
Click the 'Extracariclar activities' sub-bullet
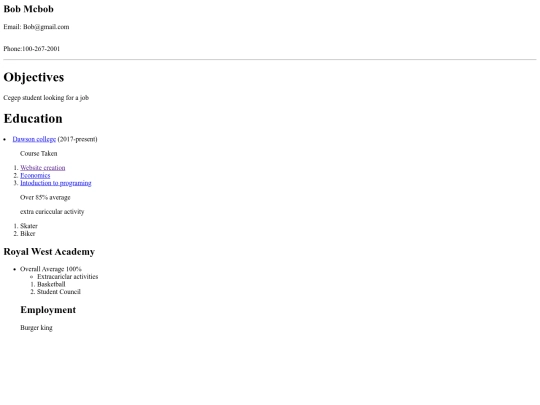click(x=68, y=277)
